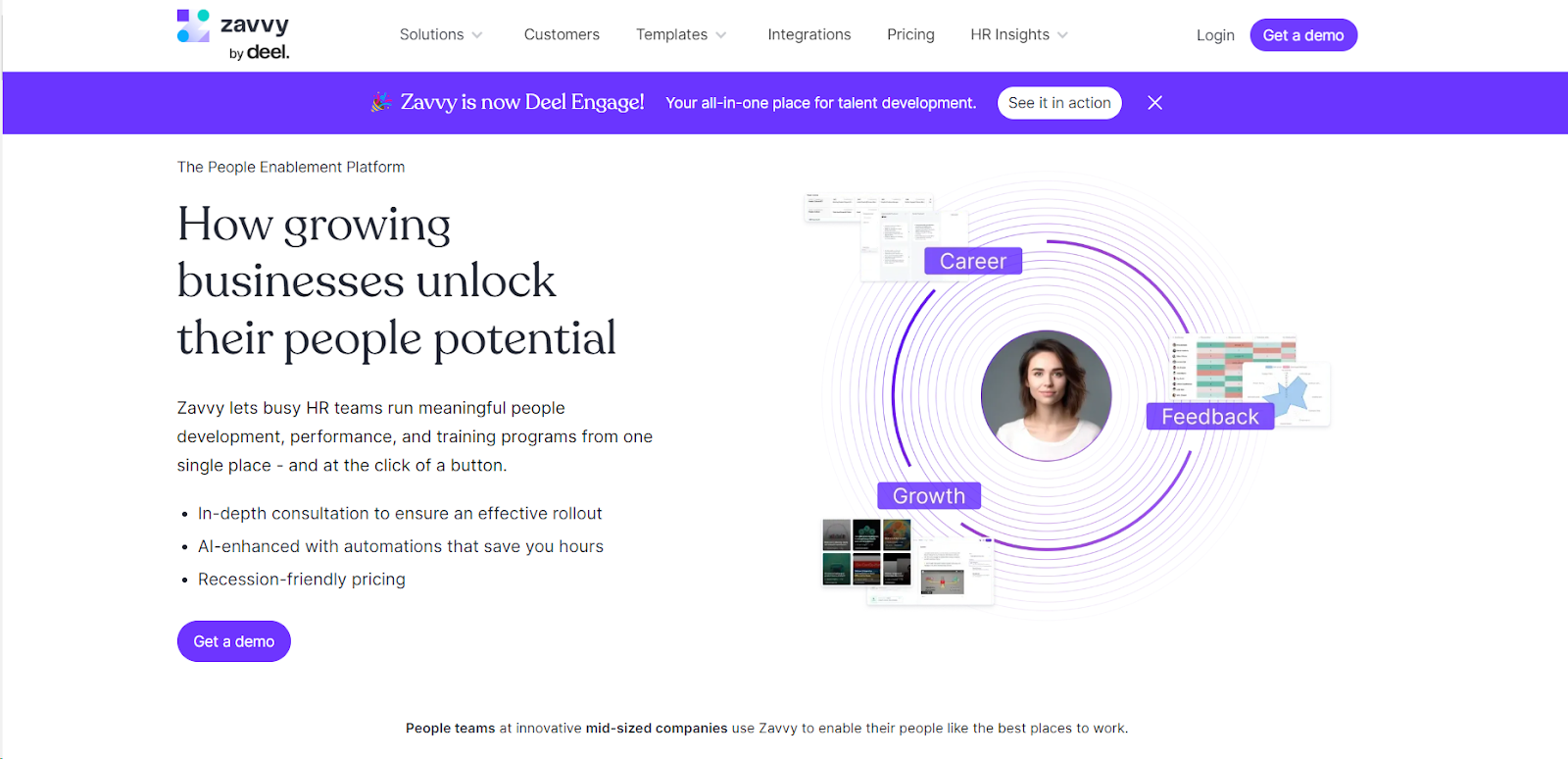Click the party popper emoji in banner
This screenshot has height=759, width=1568.
click(381, 102)
